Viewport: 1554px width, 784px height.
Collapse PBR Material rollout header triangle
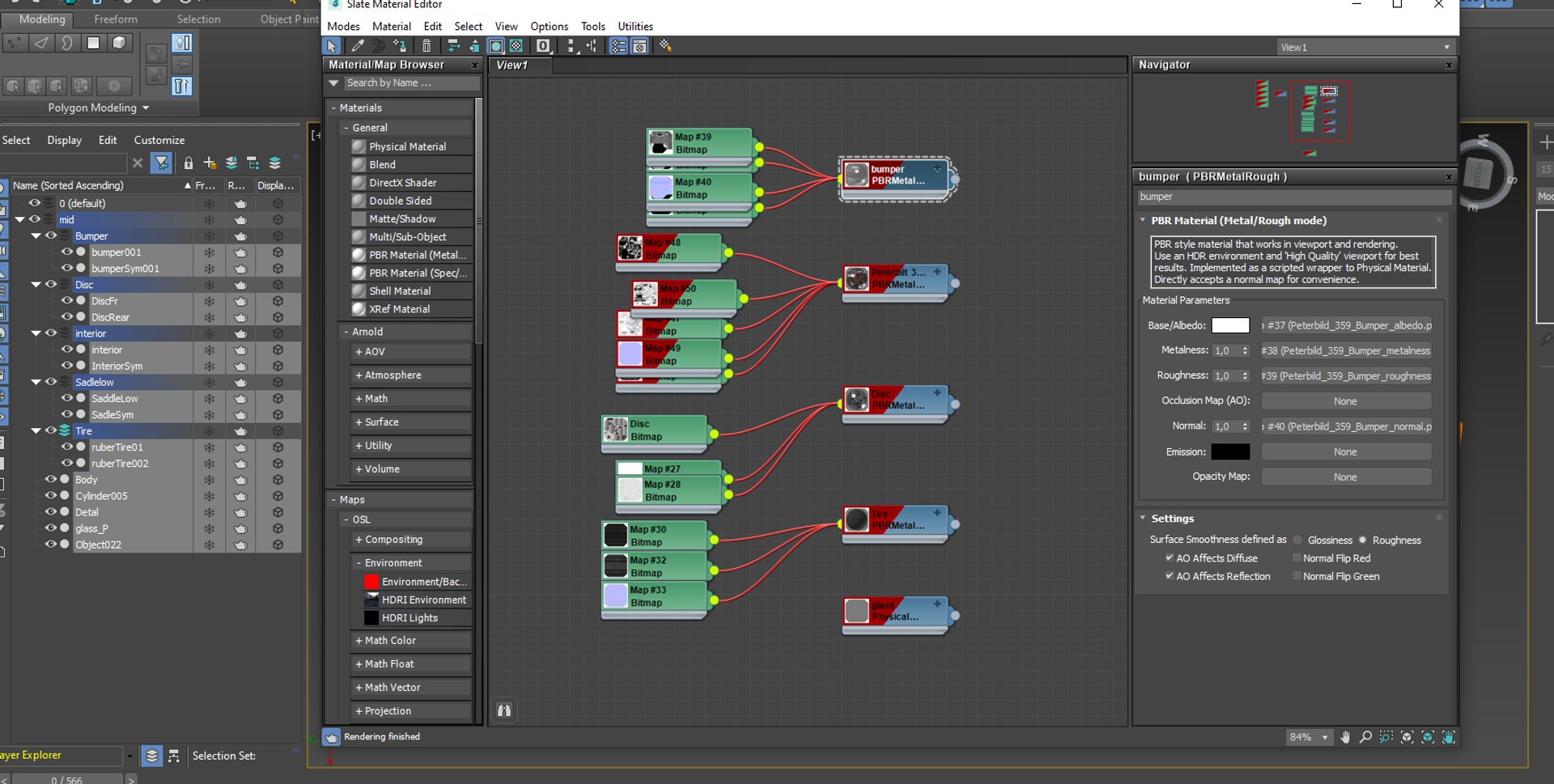(x=1143, y=220)
